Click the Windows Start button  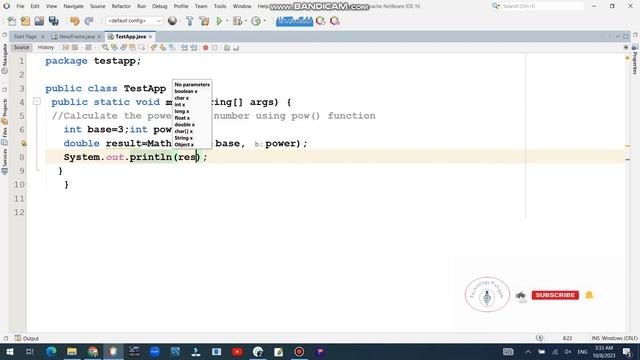[9, 351]
